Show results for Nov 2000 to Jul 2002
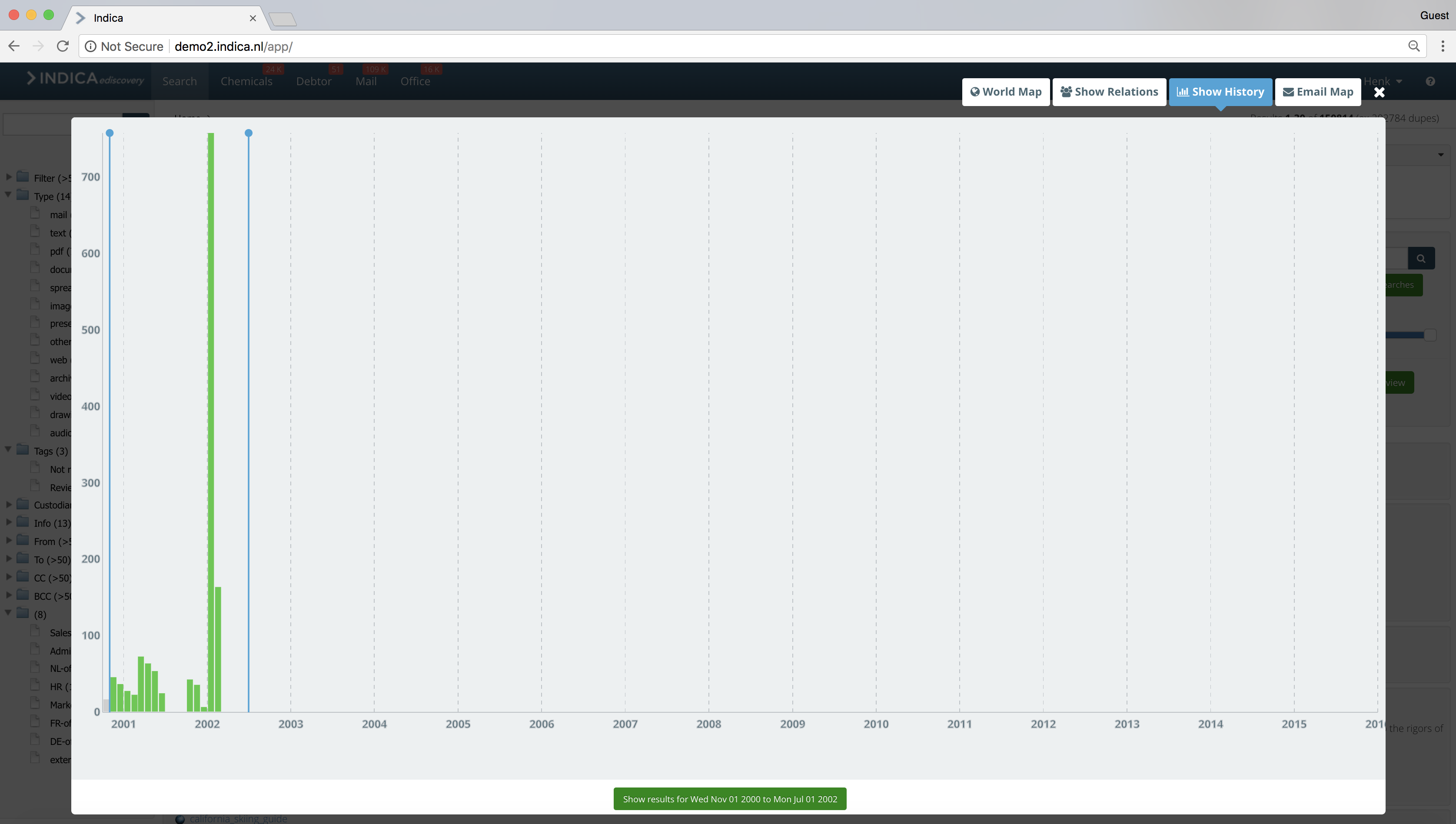Screen dimensions: 1456x824 pos(730,799)
